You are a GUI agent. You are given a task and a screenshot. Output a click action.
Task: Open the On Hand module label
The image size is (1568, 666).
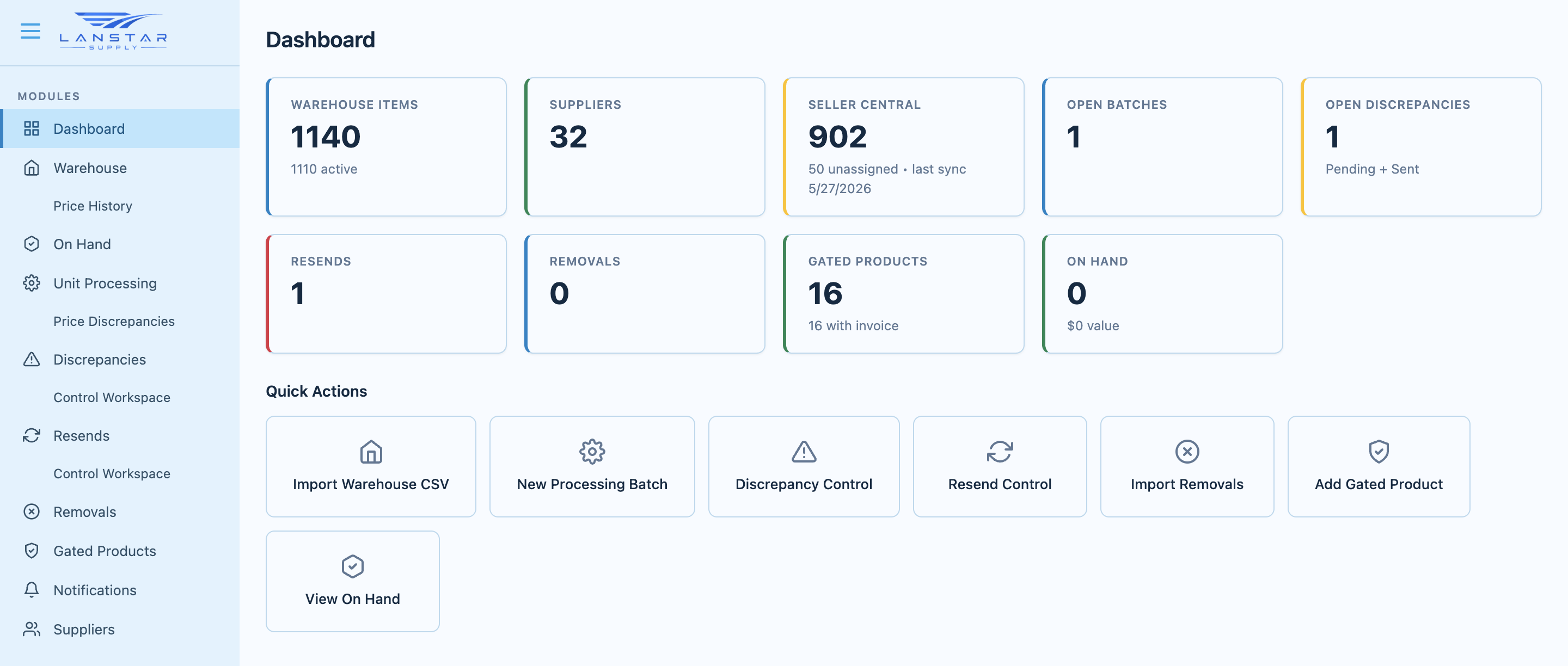(x=82, y=244)
